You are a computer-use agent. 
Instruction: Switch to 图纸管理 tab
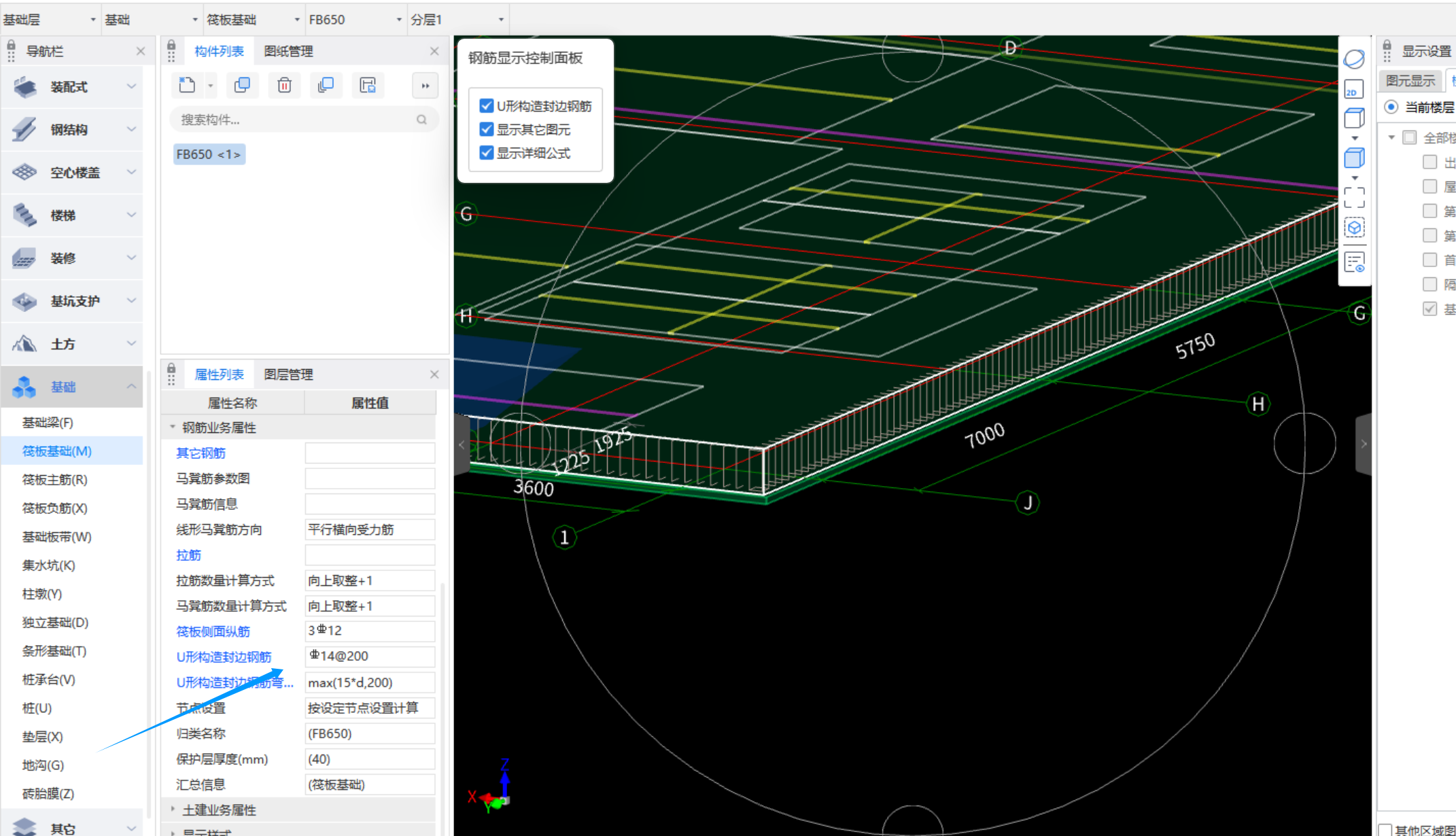pos(288,51)
